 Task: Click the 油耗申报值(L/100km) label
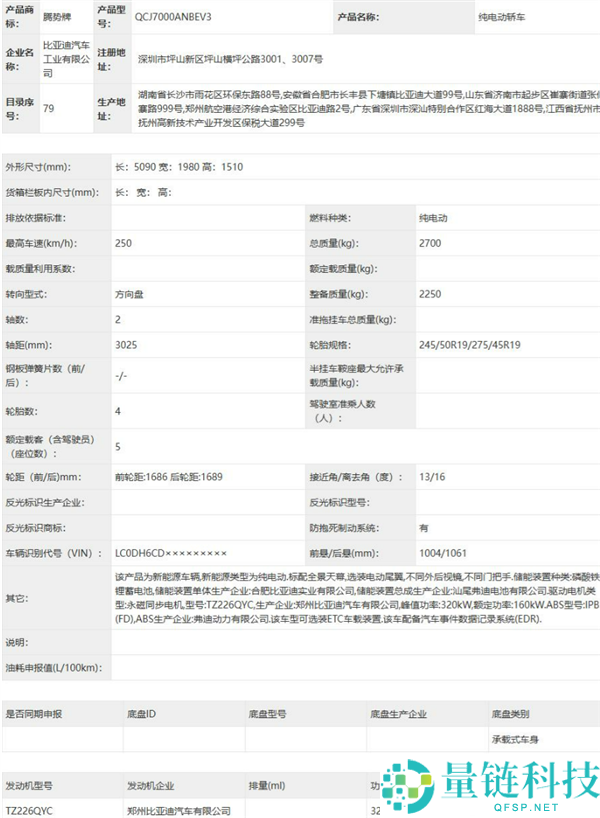click(54, 668)
